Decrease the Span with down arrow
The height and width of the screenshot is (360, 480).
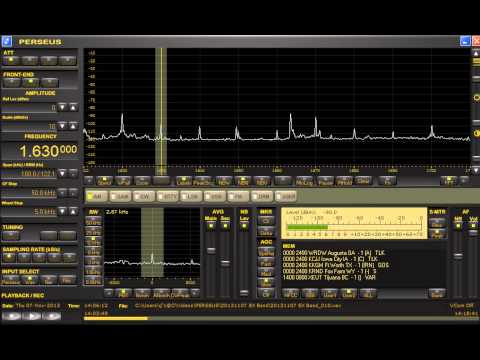coord(62,173)
